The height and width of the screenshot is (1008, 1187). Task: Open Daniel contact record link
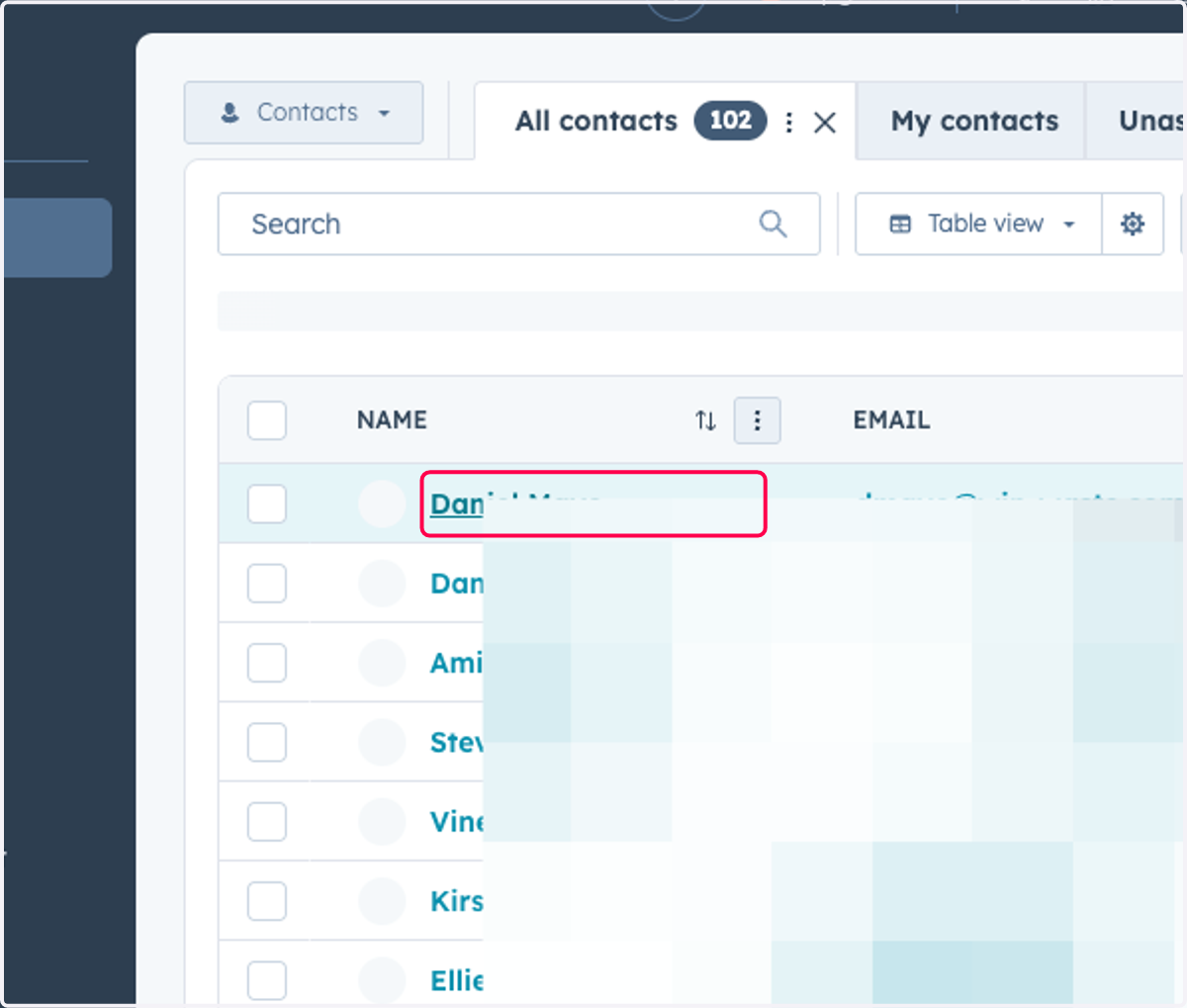(x=457, y=504)
